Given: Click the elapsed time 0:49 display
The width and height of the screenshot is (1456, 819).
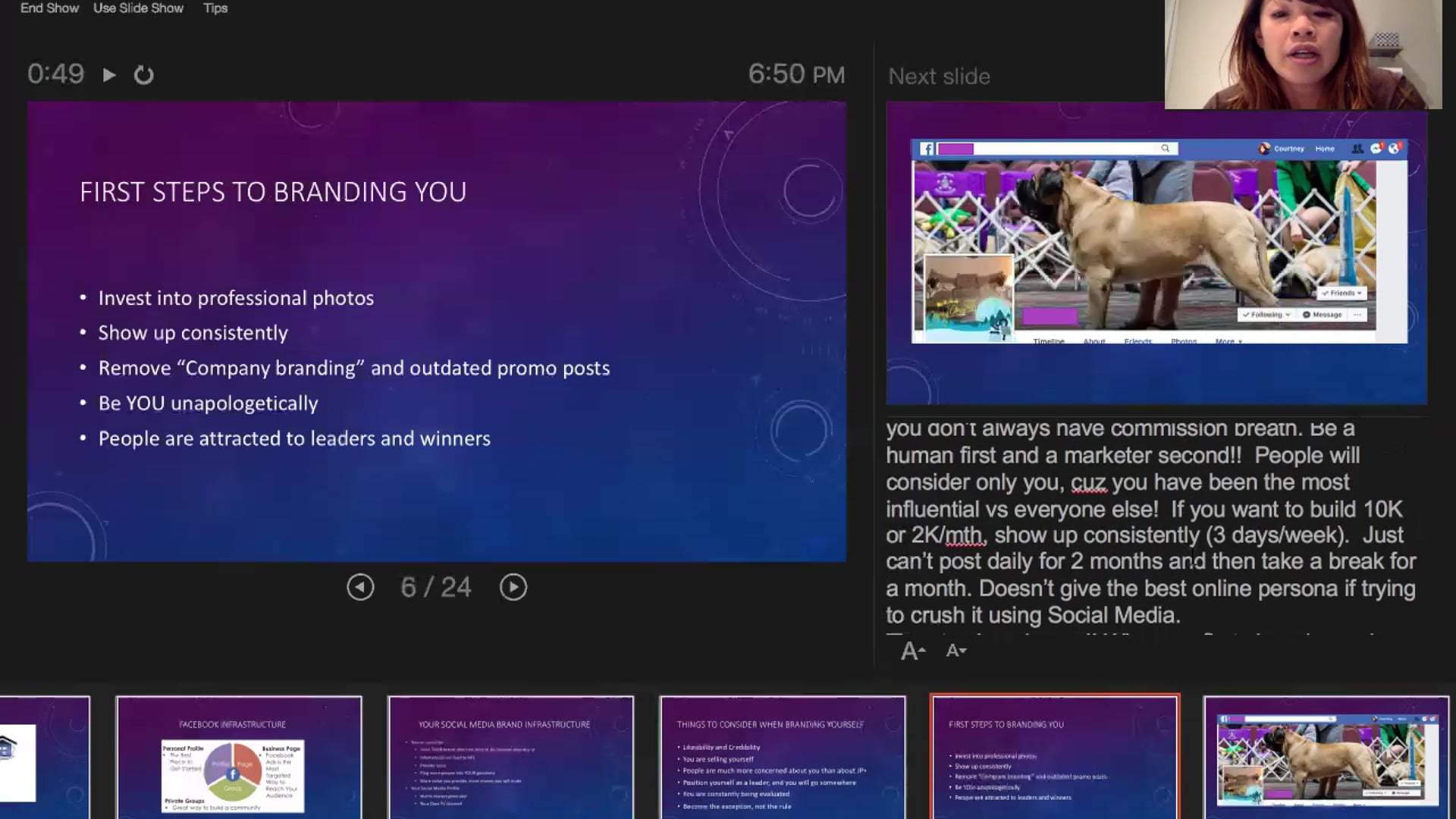Looking at the screenshot, I should pos(55,74).
